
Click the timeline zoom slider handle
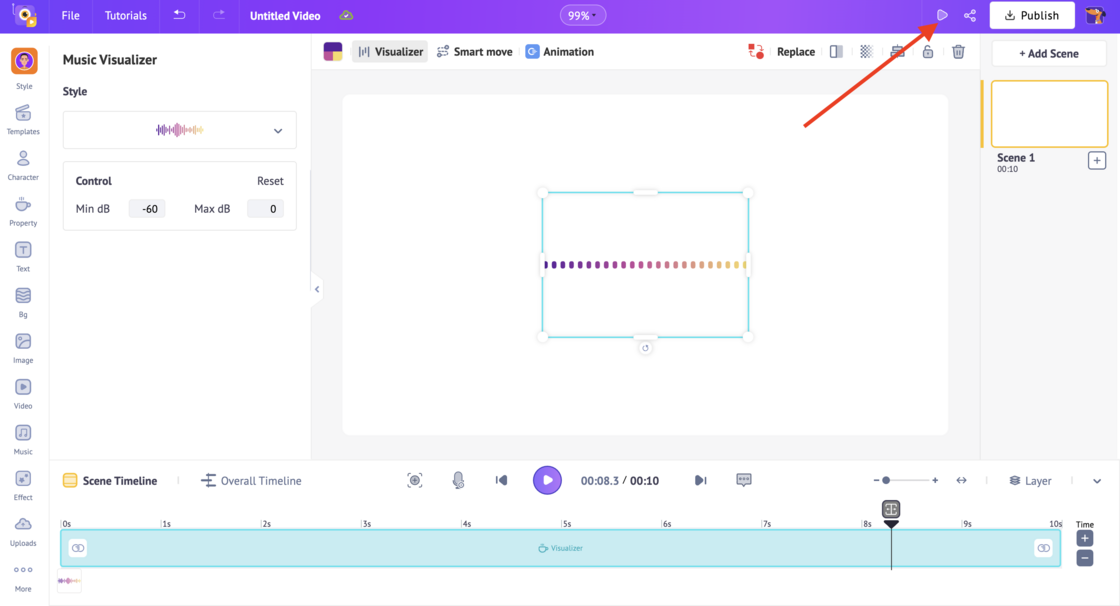pos(886,481)
